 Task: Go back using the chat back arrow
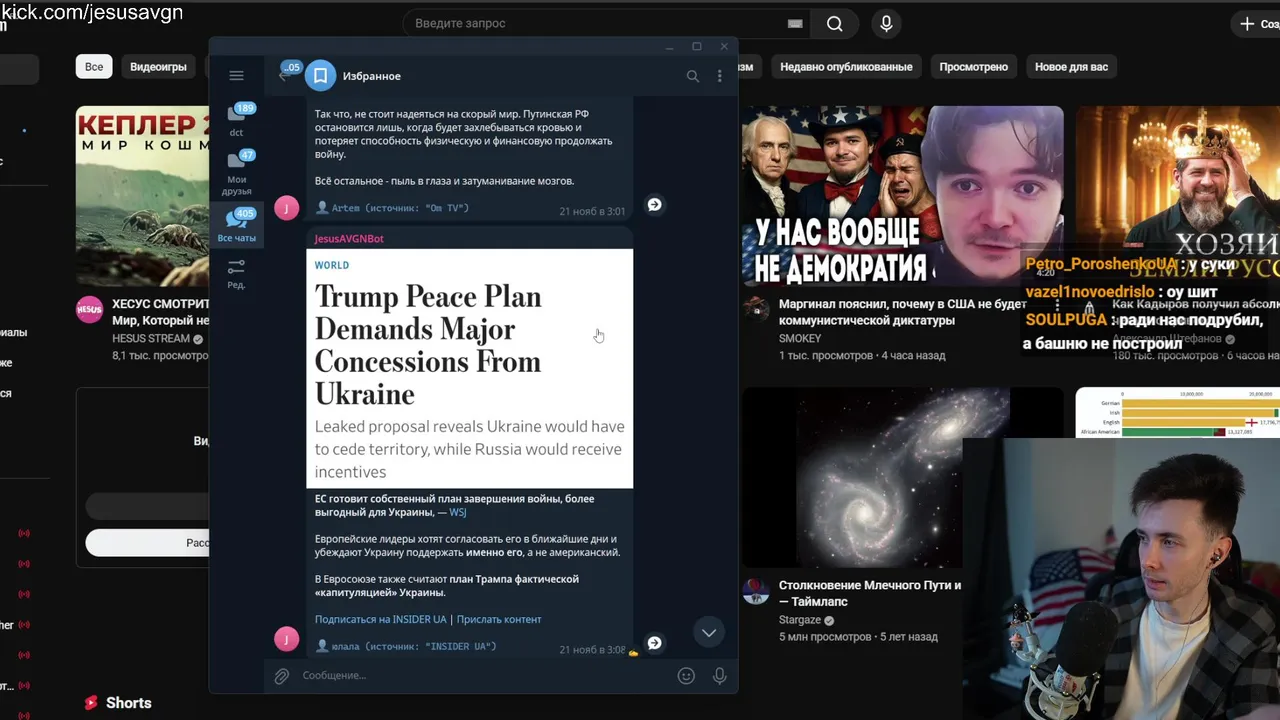click(283, 76)
